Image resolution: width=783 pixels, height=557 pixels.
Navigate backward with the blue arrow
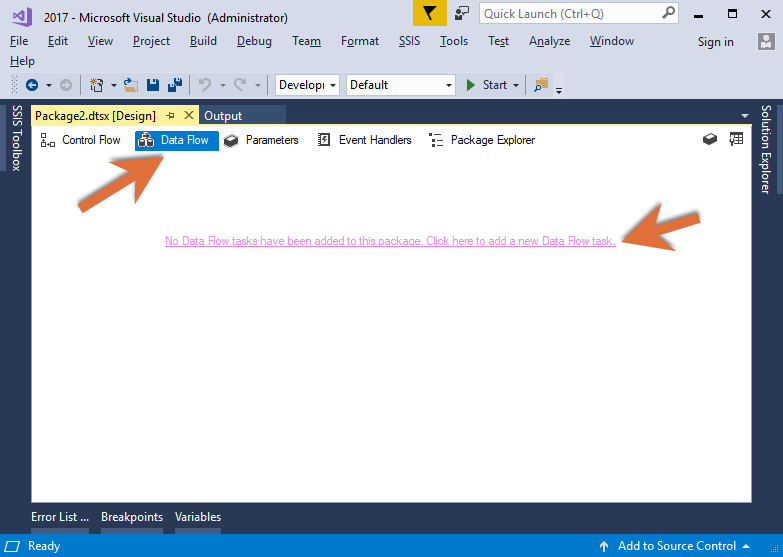(32, 85)
